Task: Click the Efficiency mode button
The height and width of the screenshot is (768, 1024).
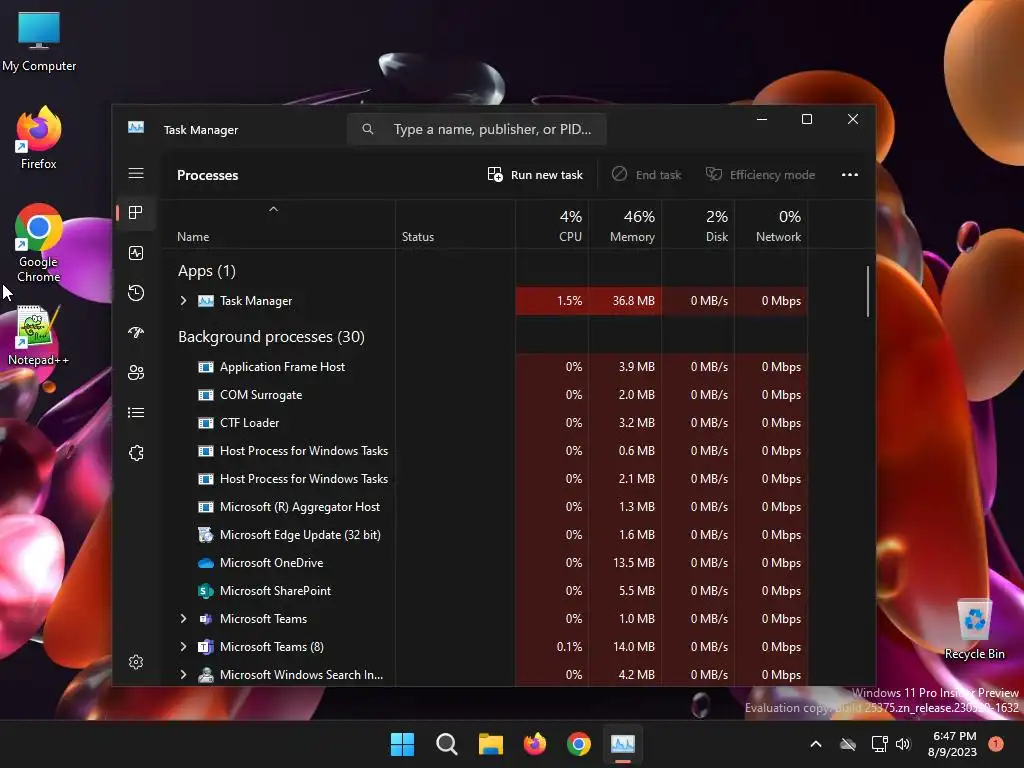Action: (x=760, y=174)
